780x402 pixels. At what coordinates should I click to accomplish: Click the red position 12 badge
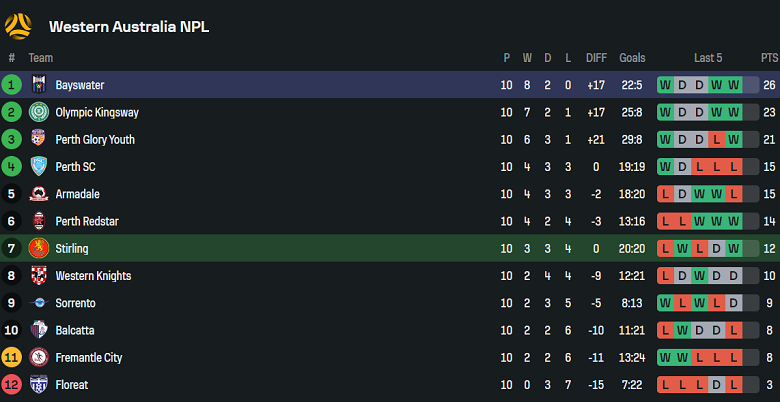[x=11, y=385]
